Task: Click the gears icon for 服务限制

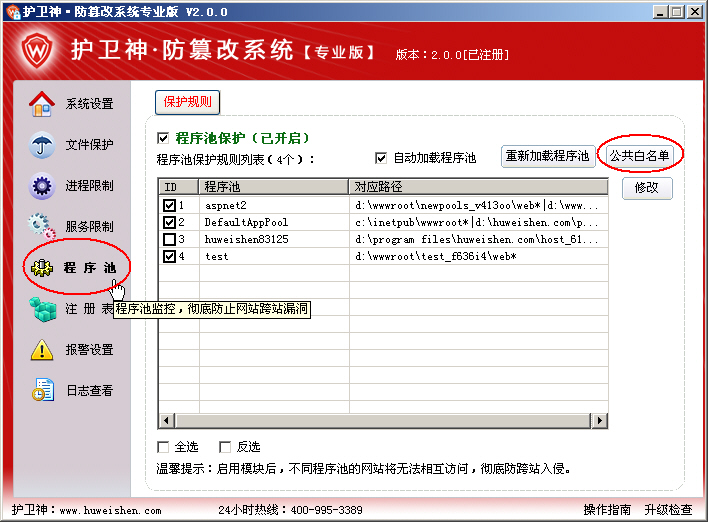Action: (x=42, y=226)
